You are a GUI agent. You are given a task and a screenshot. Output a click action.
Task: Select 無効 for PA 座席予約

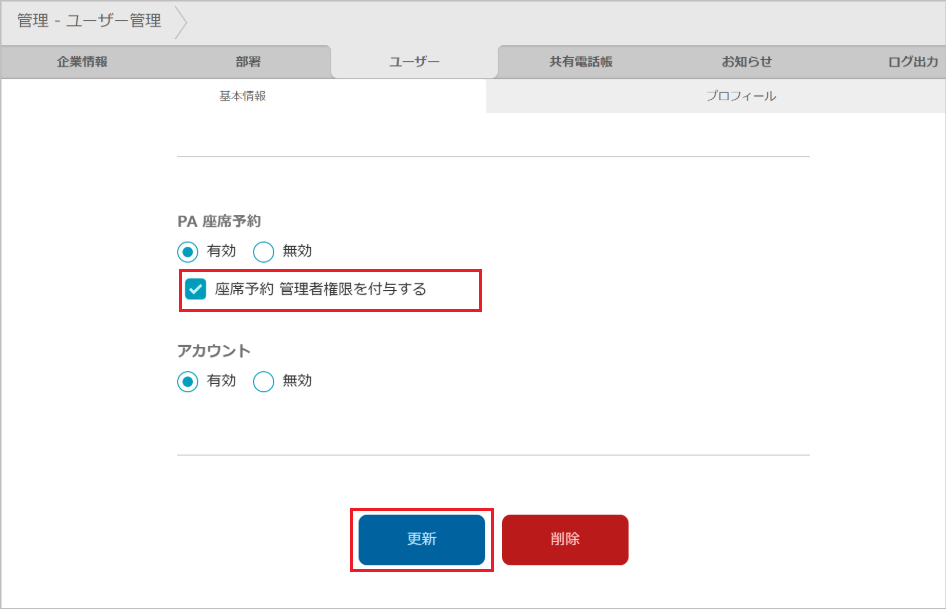pyautogui.click(x=263, y=251)
